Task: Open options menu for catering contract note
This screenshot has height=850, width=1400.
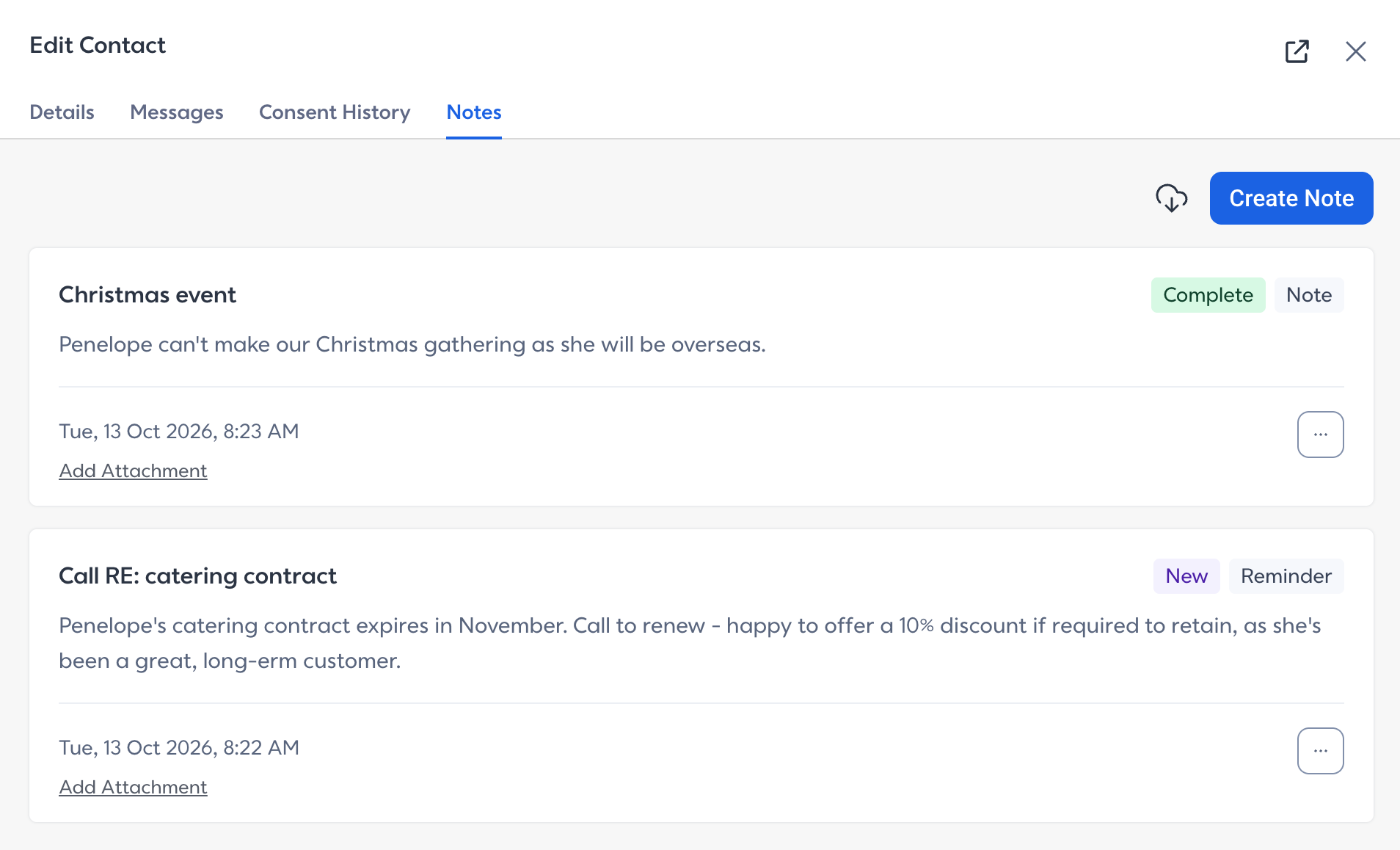Action: pyautogui.click(x=1320, y=751)
